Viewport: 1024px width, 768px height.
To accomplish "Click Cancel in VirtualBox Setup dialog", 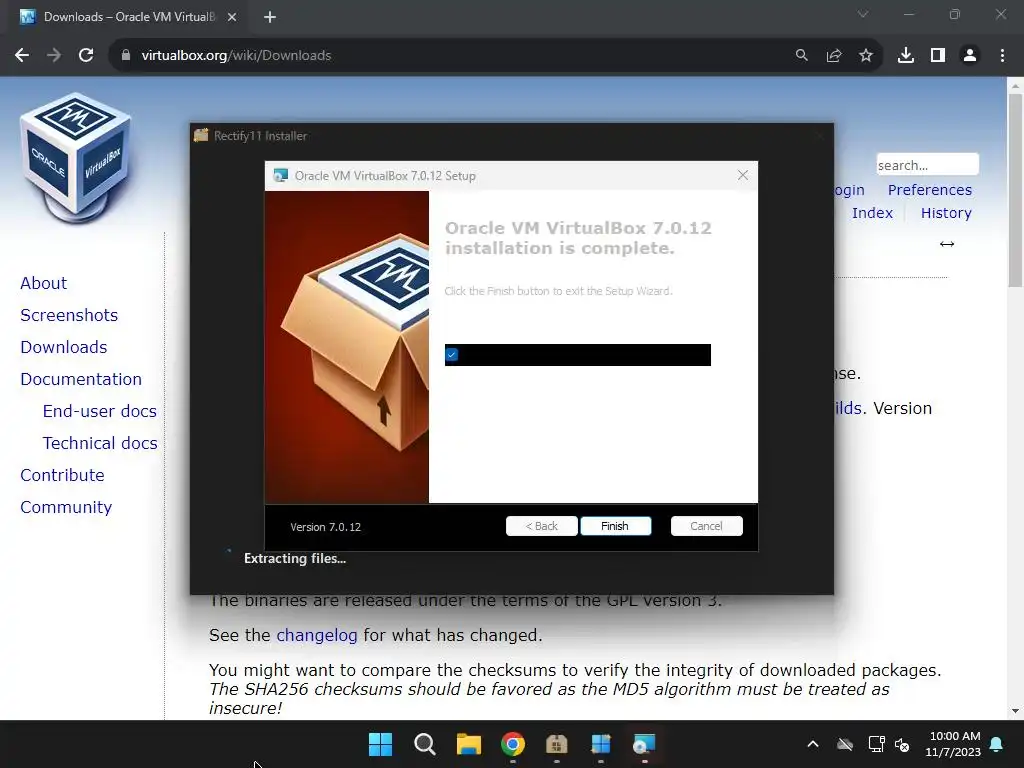I will coord(706,526).
